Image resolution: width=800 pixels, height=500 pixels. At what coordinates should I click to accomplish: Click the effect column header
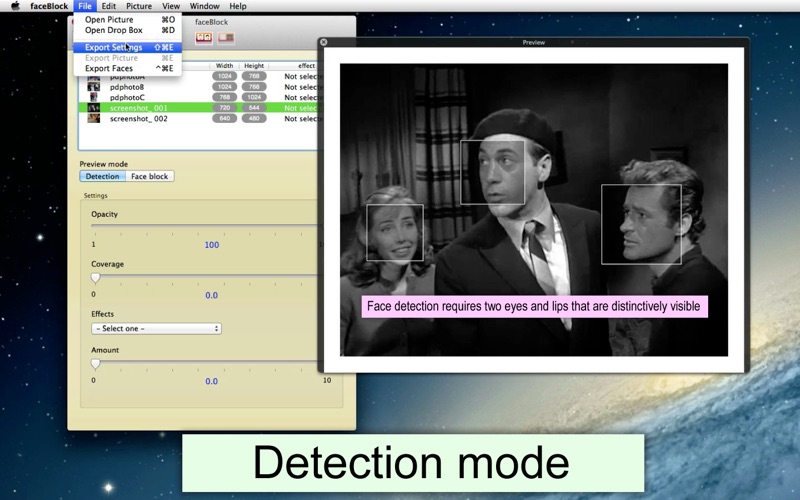[x=306, y=65]
